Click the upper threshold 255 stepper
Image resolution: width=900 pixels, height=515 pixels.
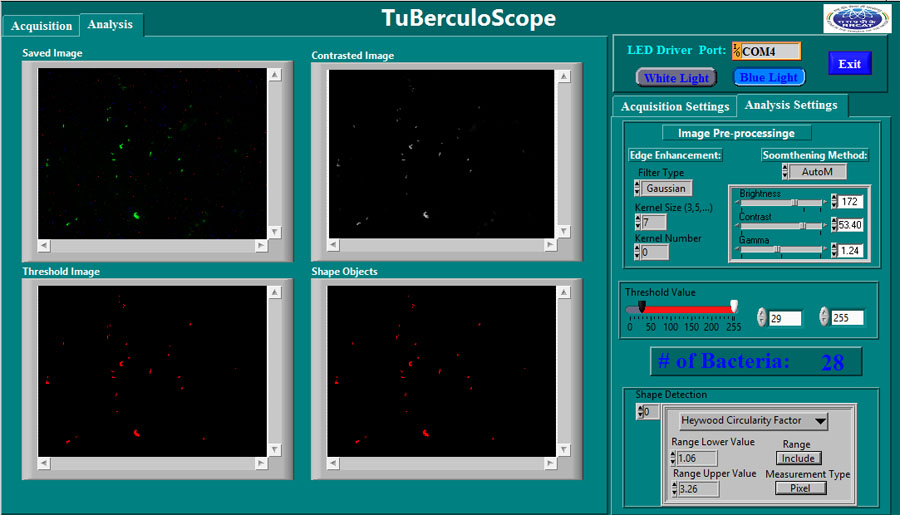[824, 316]
